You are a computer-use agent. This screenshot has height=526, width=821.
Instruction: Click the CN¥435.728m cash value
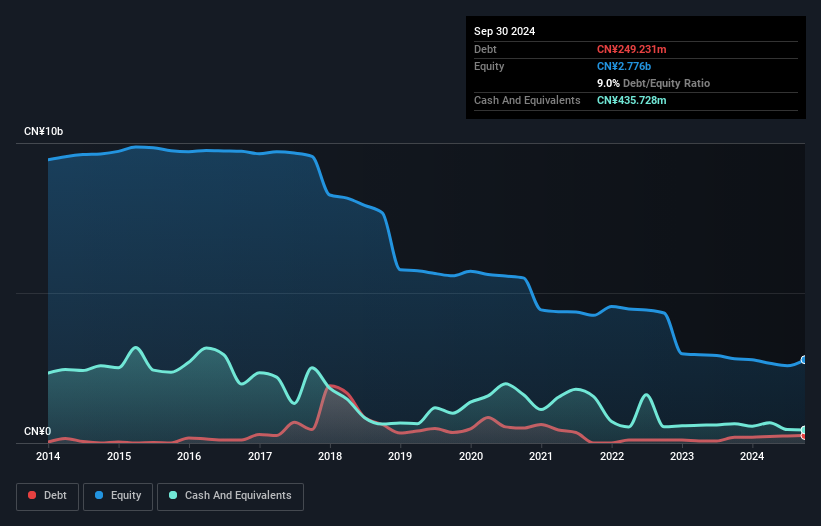pos(631,100)
